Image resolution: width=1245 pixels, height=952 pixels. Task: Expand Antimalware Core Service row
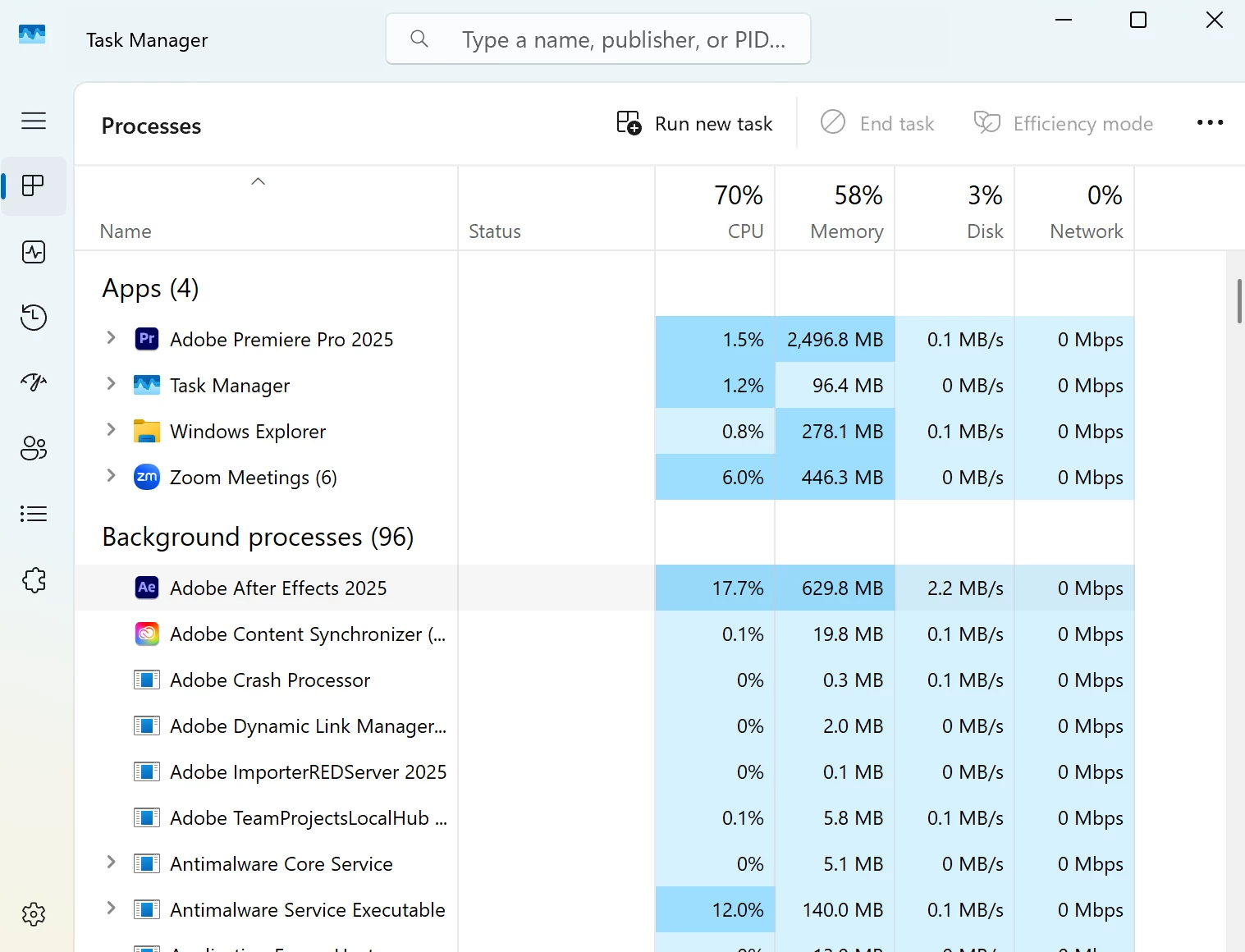[111, 862]
